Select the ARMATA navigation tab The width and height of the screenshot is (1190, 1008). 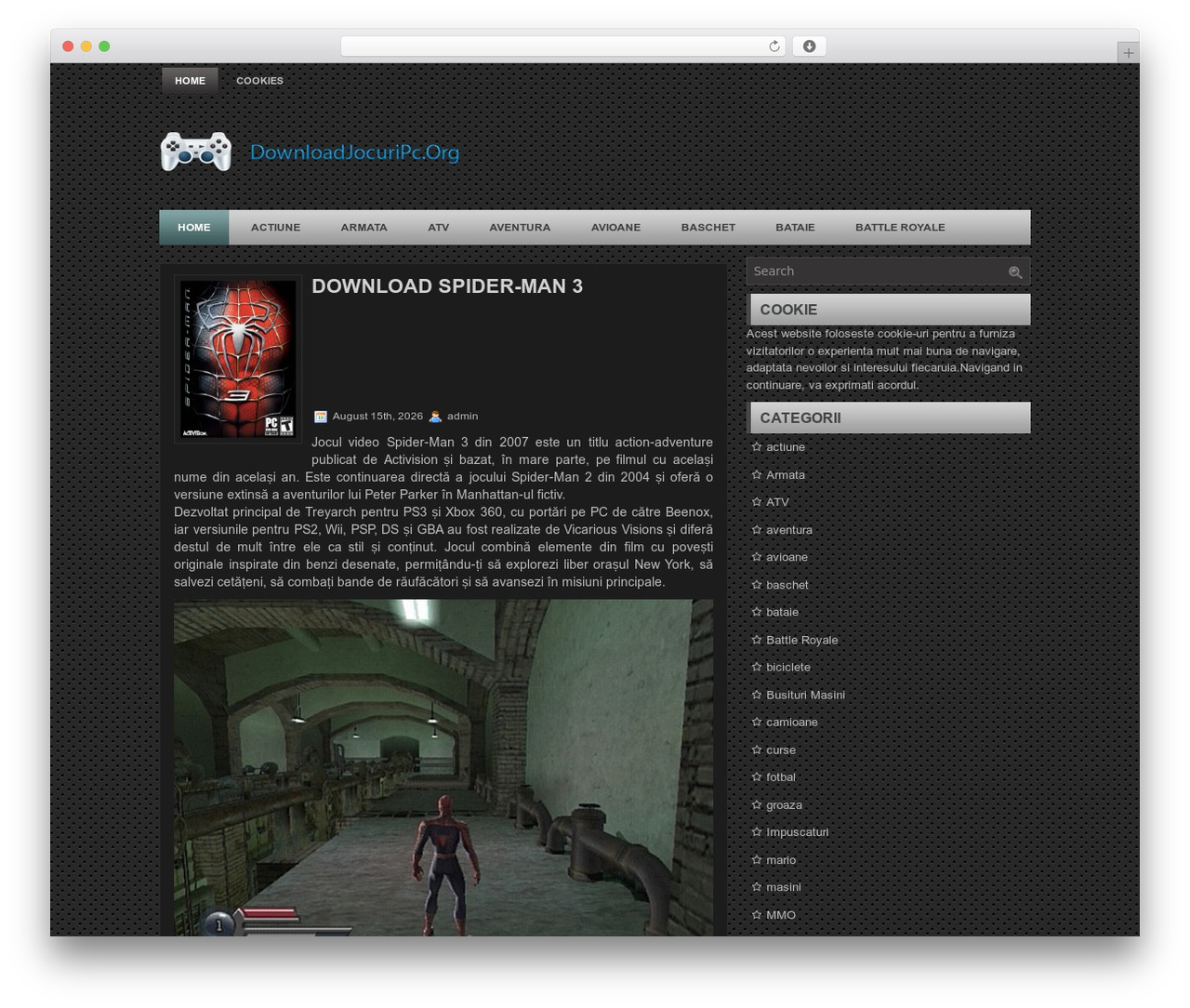click(x=364, y=228)
